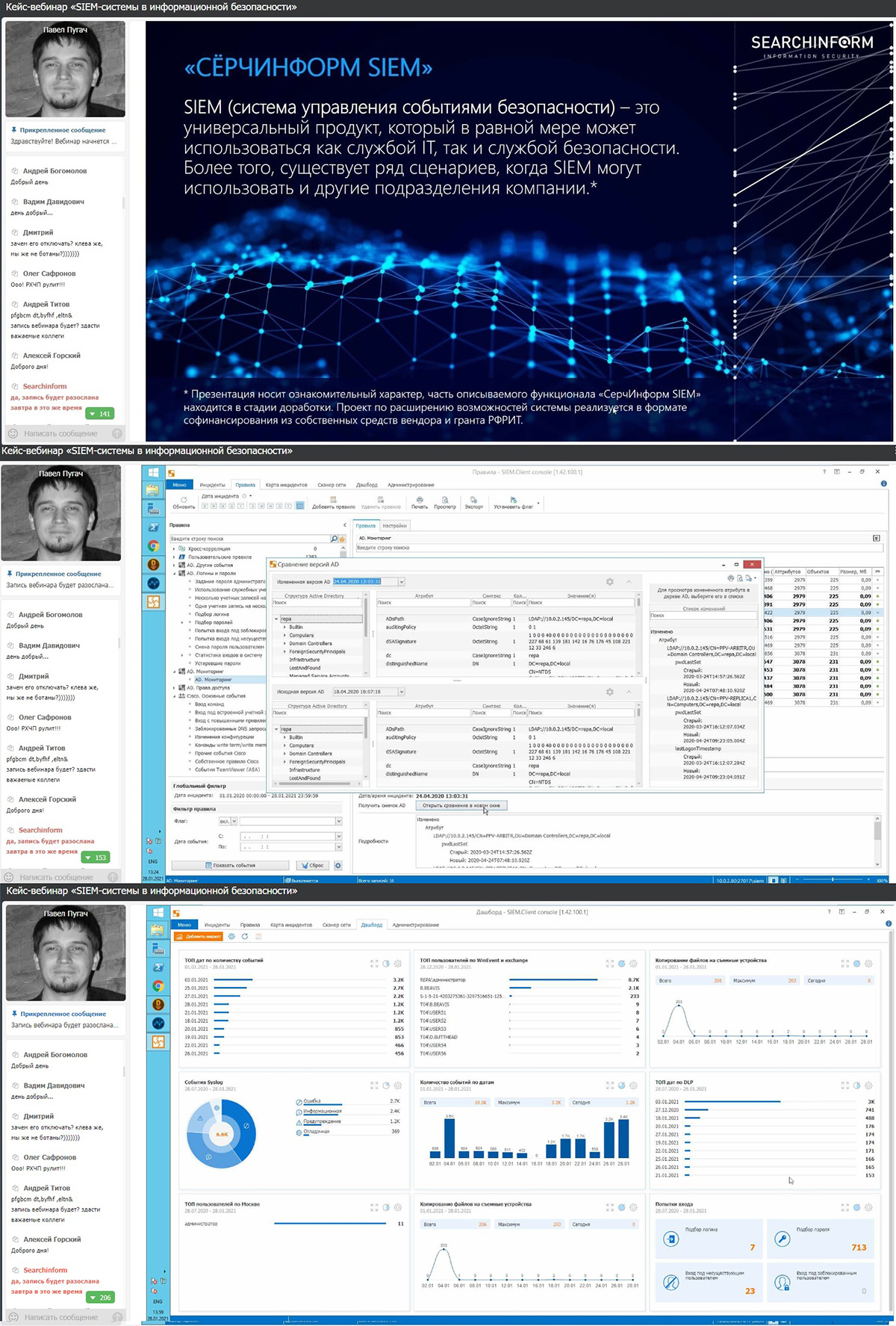Open the Измененная версия AD date dropdown

pos(402,582)
